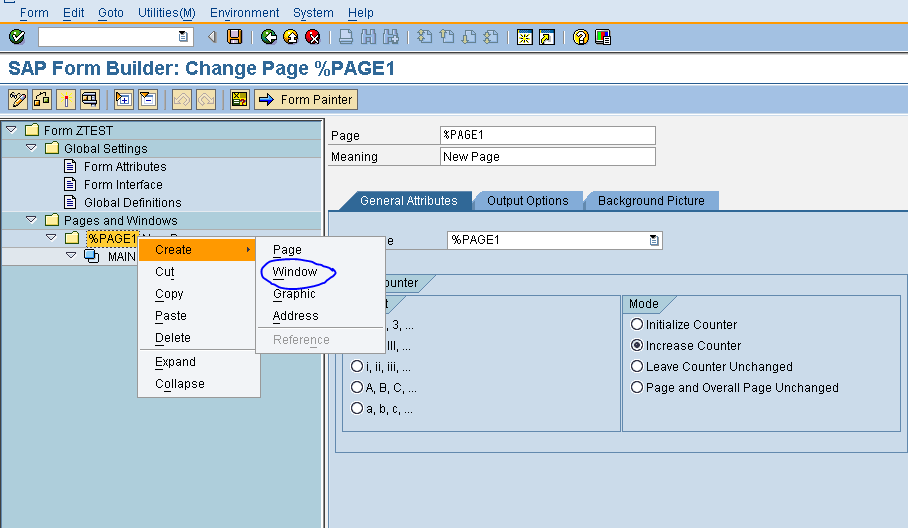The image size is (908, 528).
Task: Open the Form Painter button
Action: (306, 100)
